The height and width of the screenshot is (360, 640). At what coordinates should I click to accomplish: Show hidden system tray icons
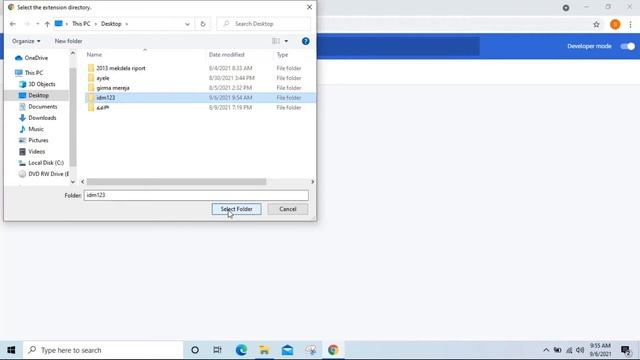coord(546,350)
